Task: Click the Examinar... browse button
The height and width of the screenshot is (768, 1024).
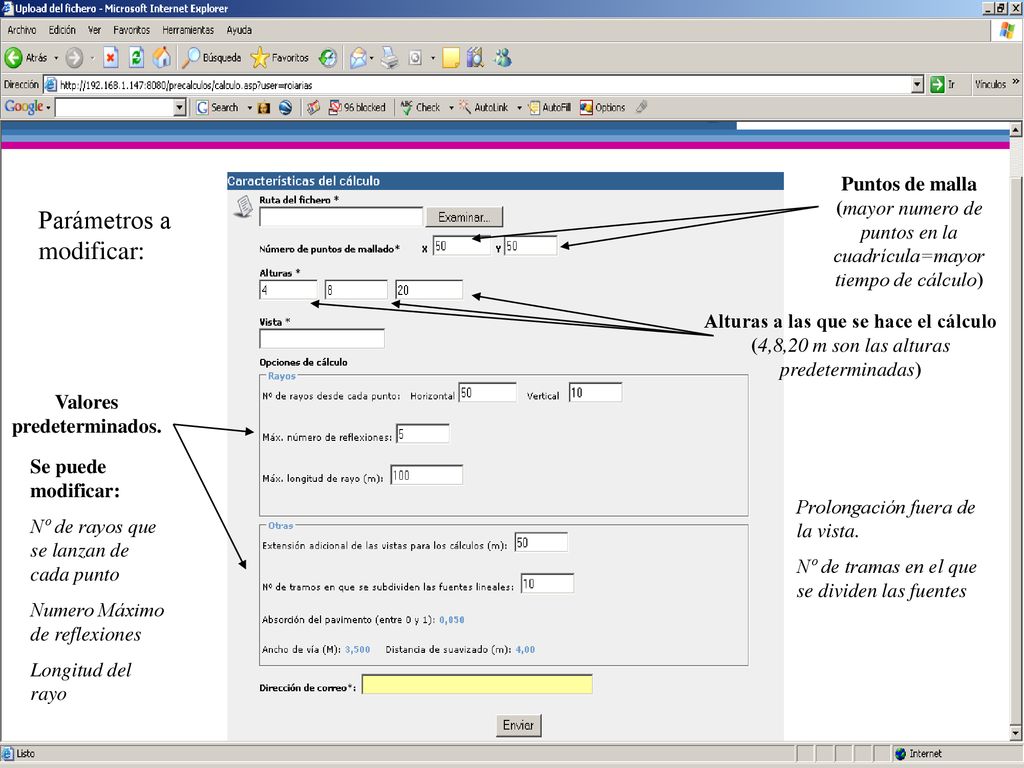Action: [464, 217]
